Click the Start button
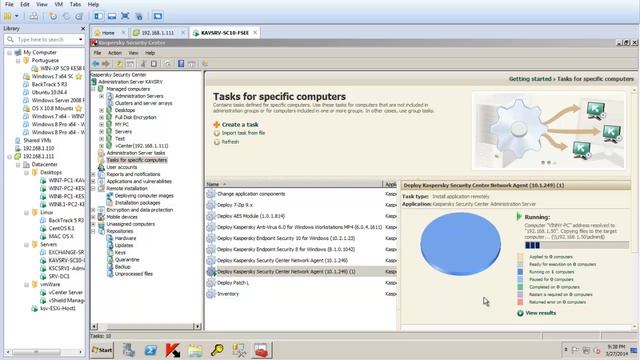The width and height of the screenshot is (640, 360). 102,350
